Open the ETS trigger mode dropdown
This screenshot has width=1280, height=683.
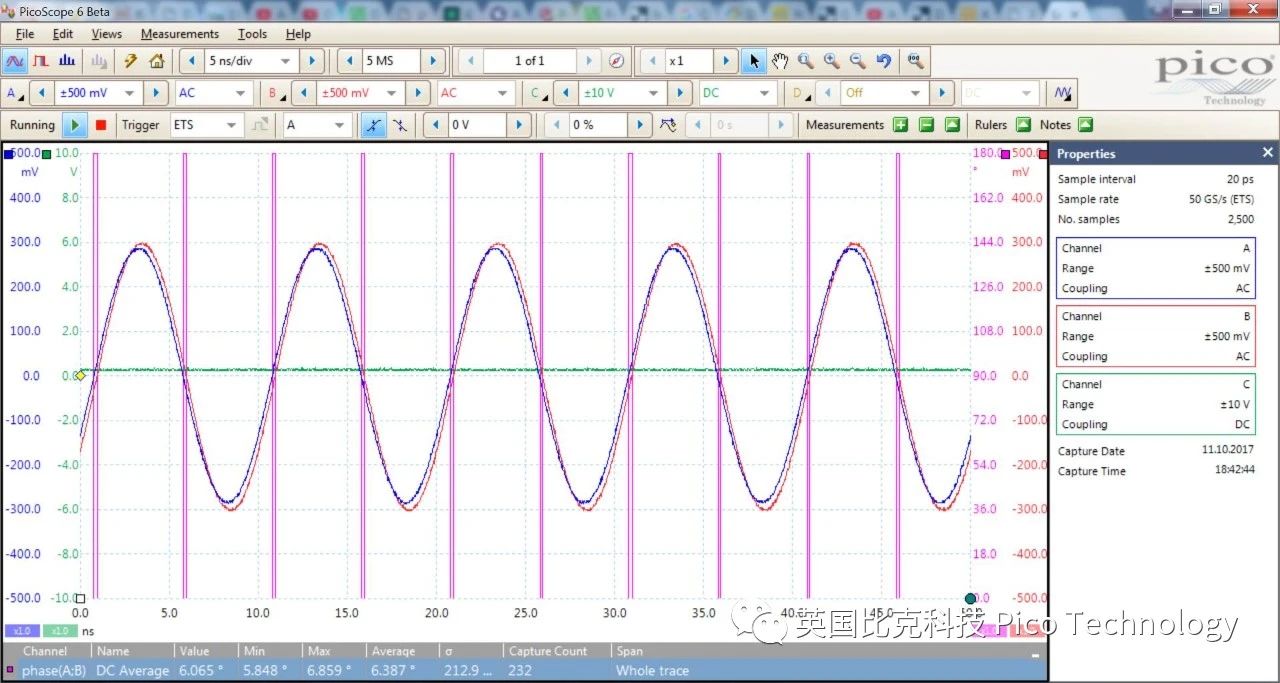(231, 125)
